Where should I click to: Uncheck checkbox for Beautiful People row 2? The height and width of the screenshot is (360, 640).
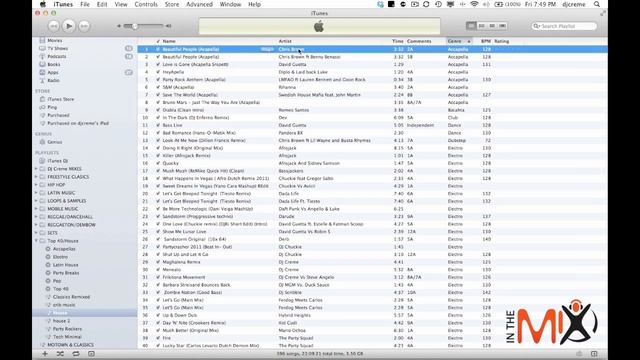(x=158, y=57)
